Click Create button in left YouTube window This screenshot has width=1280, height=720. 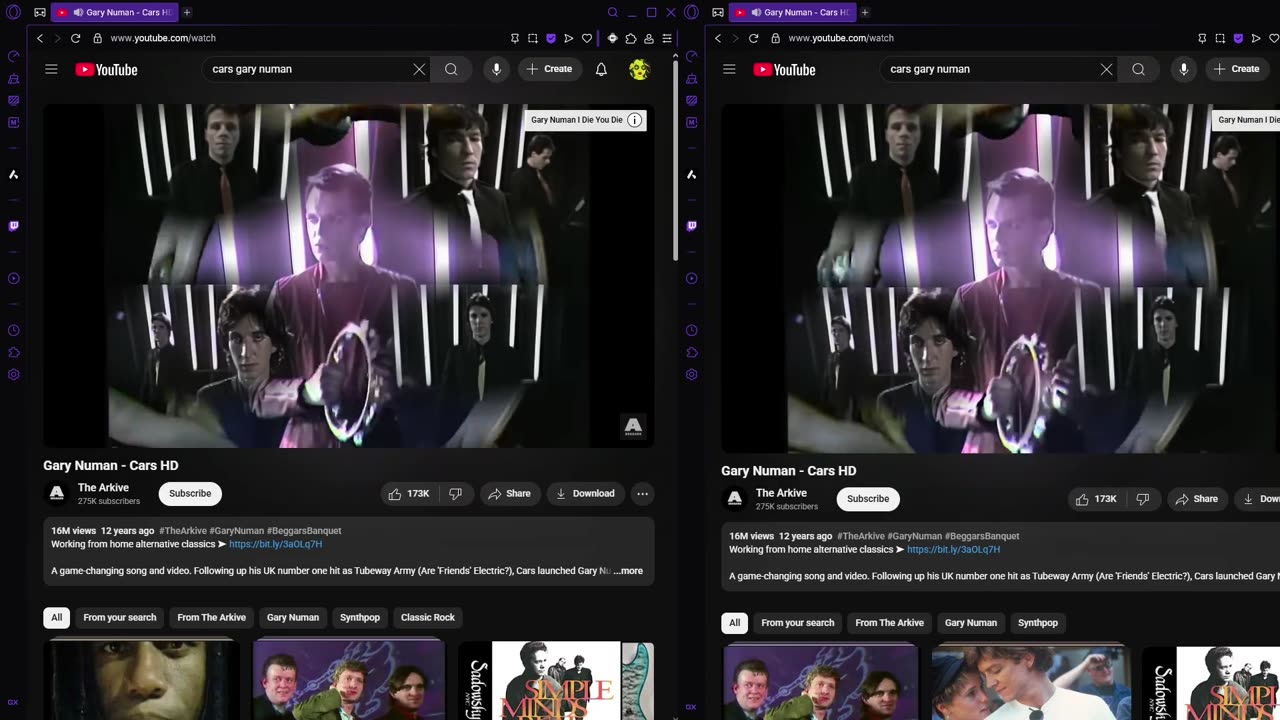tap(550, 69)
